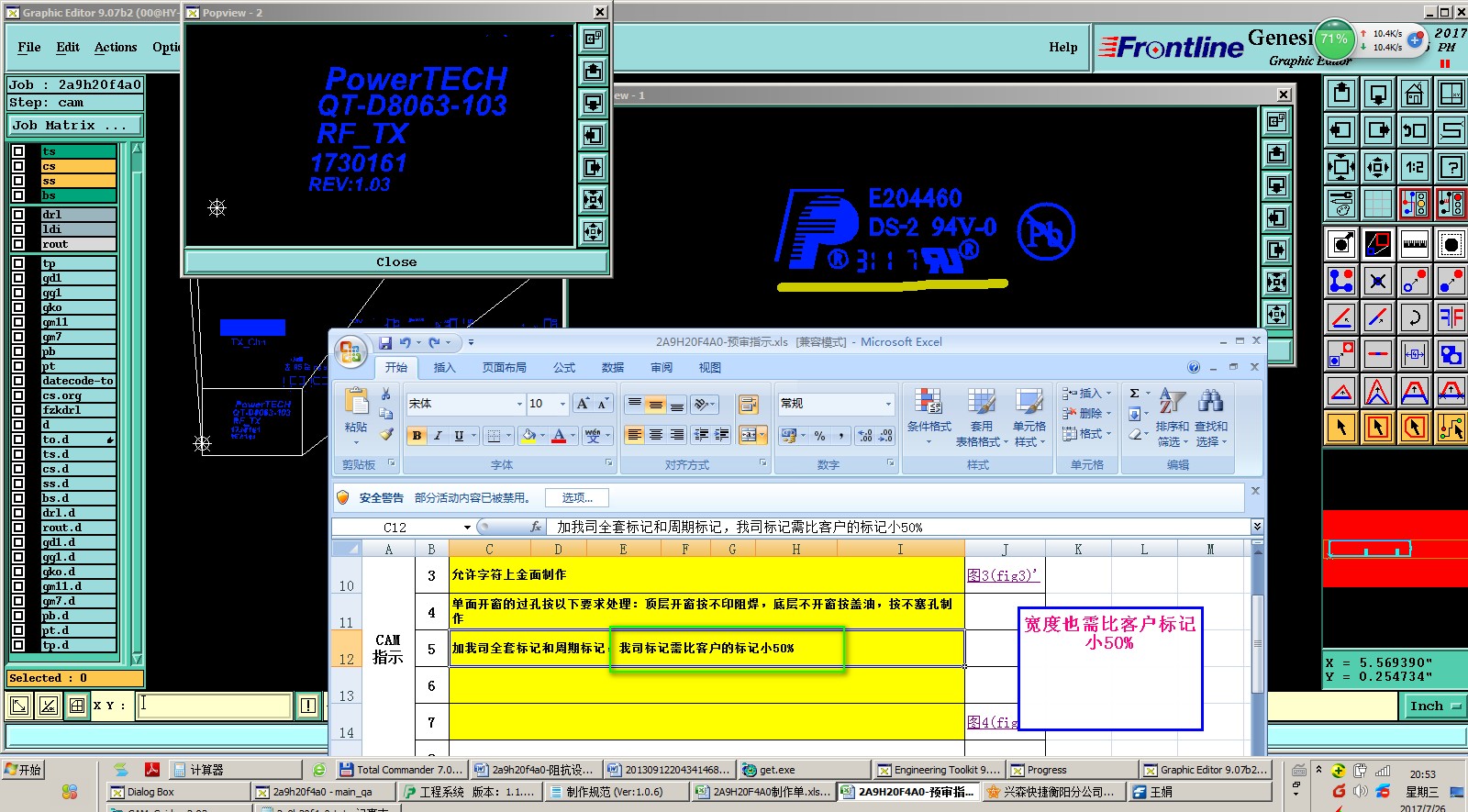This screenshot has width=1468, height=812.
Task: Select the net-select pointer tool
Action: pos(1451,428)
